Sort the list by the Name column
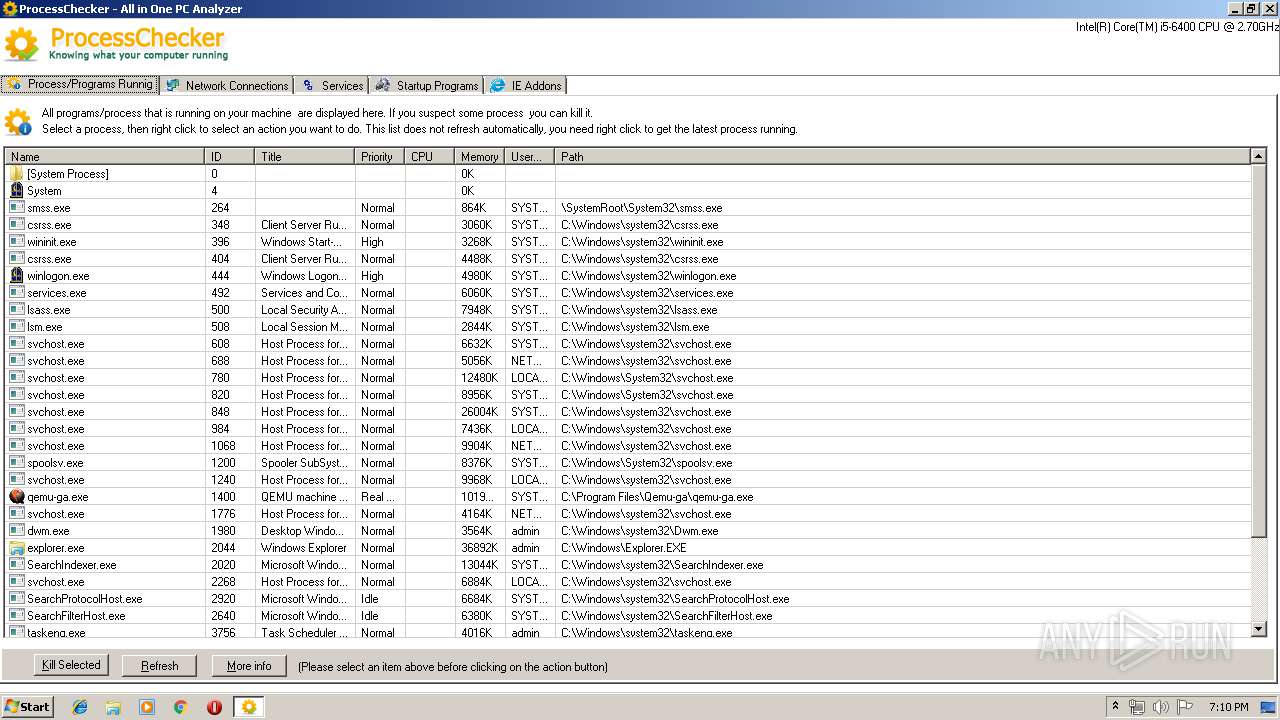The width and height of the screenshot is (1280, 720). (105, 157)
